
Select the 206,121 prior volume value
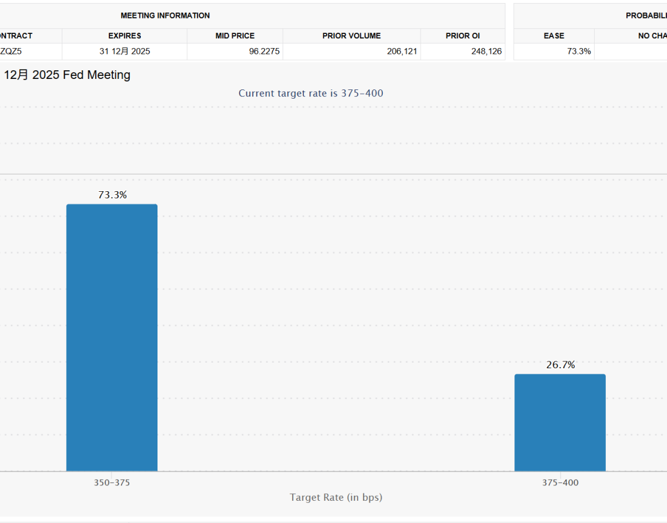pyautogui.click(x=394, y=51)
